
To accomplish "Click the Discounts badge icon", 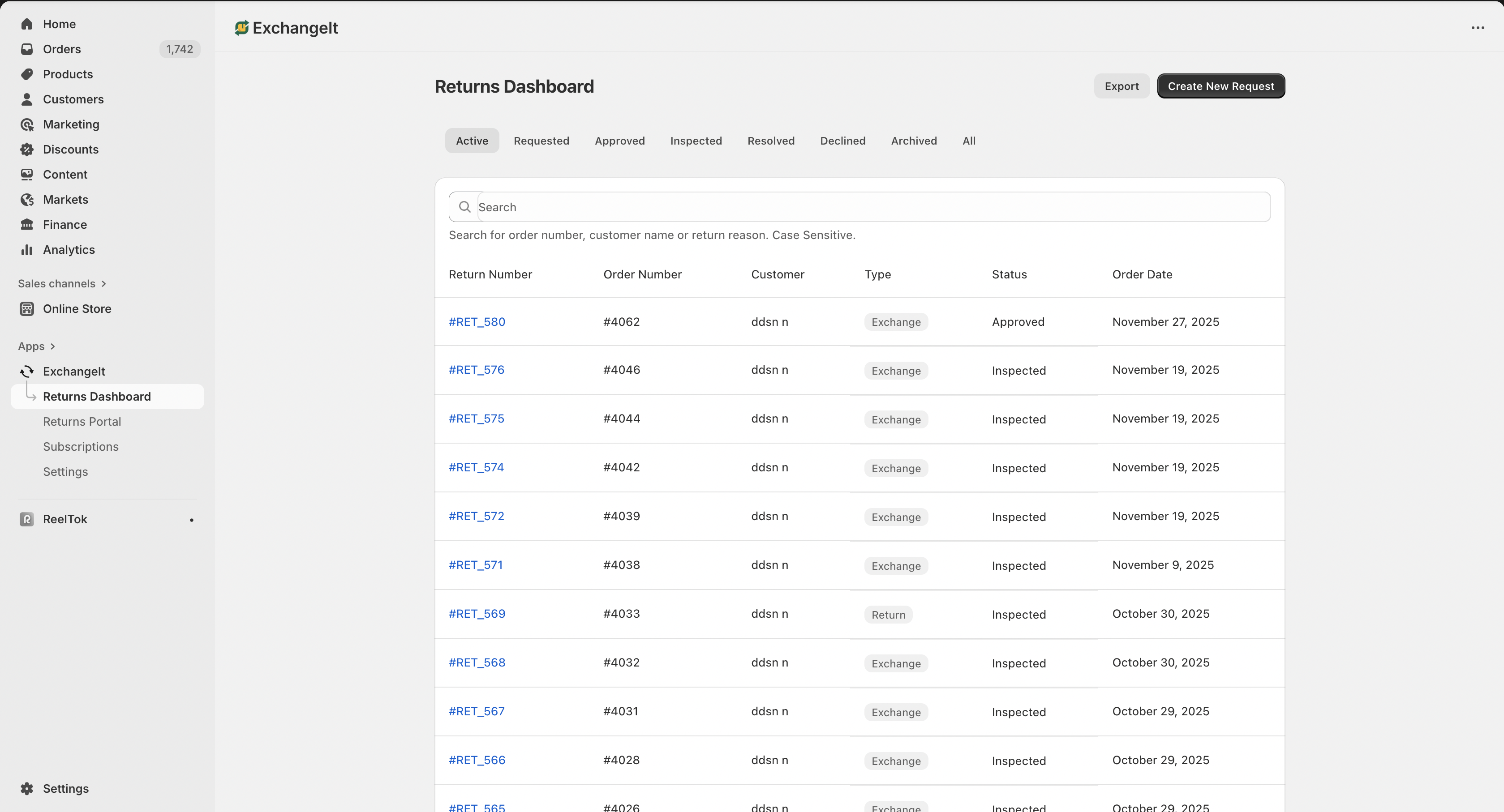I will click(x=27, y=150).
